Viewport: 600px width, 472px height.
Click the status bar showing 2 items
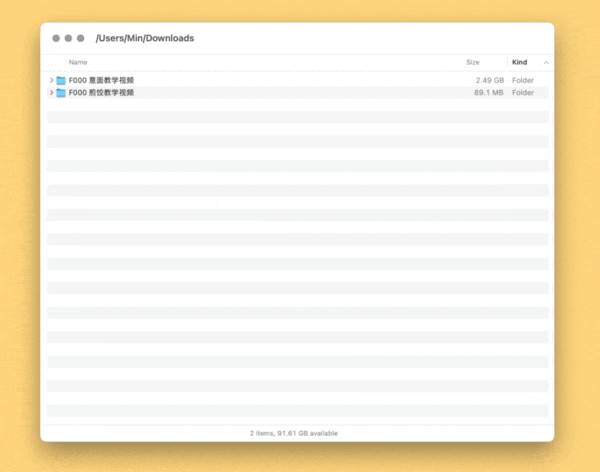[294, 433]
